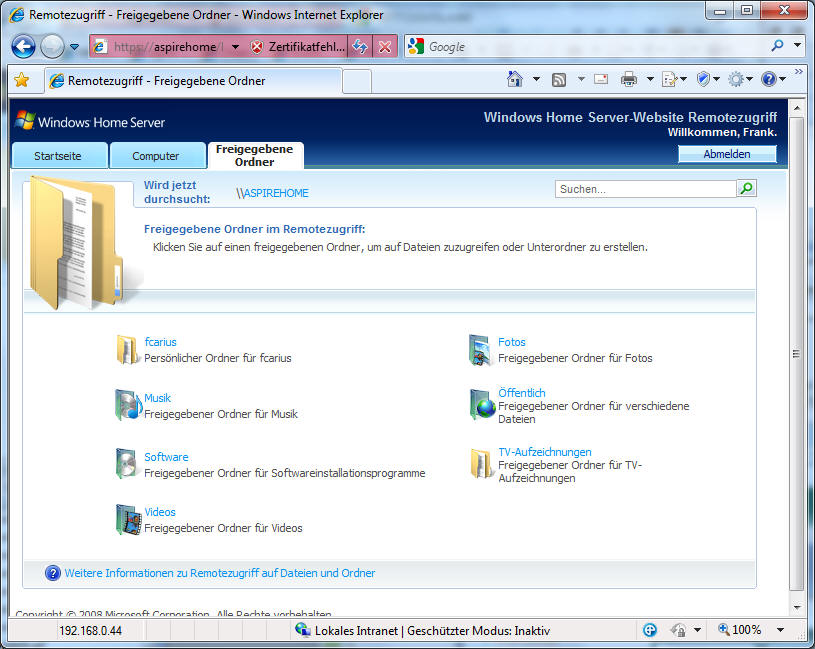Click the Favorites star icon
The image size is (815, 649).
coord(22,80)
